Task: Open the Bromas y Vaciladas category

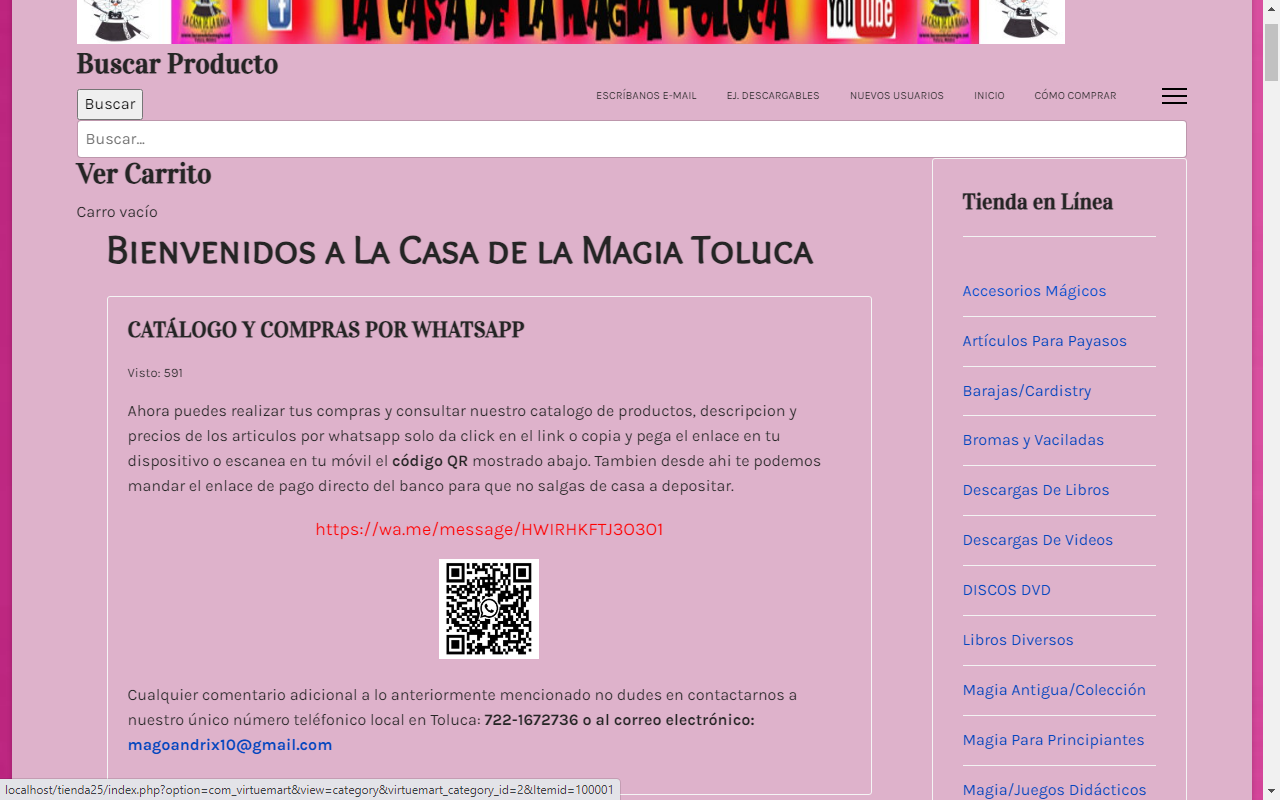Action: coord(1033,440)
